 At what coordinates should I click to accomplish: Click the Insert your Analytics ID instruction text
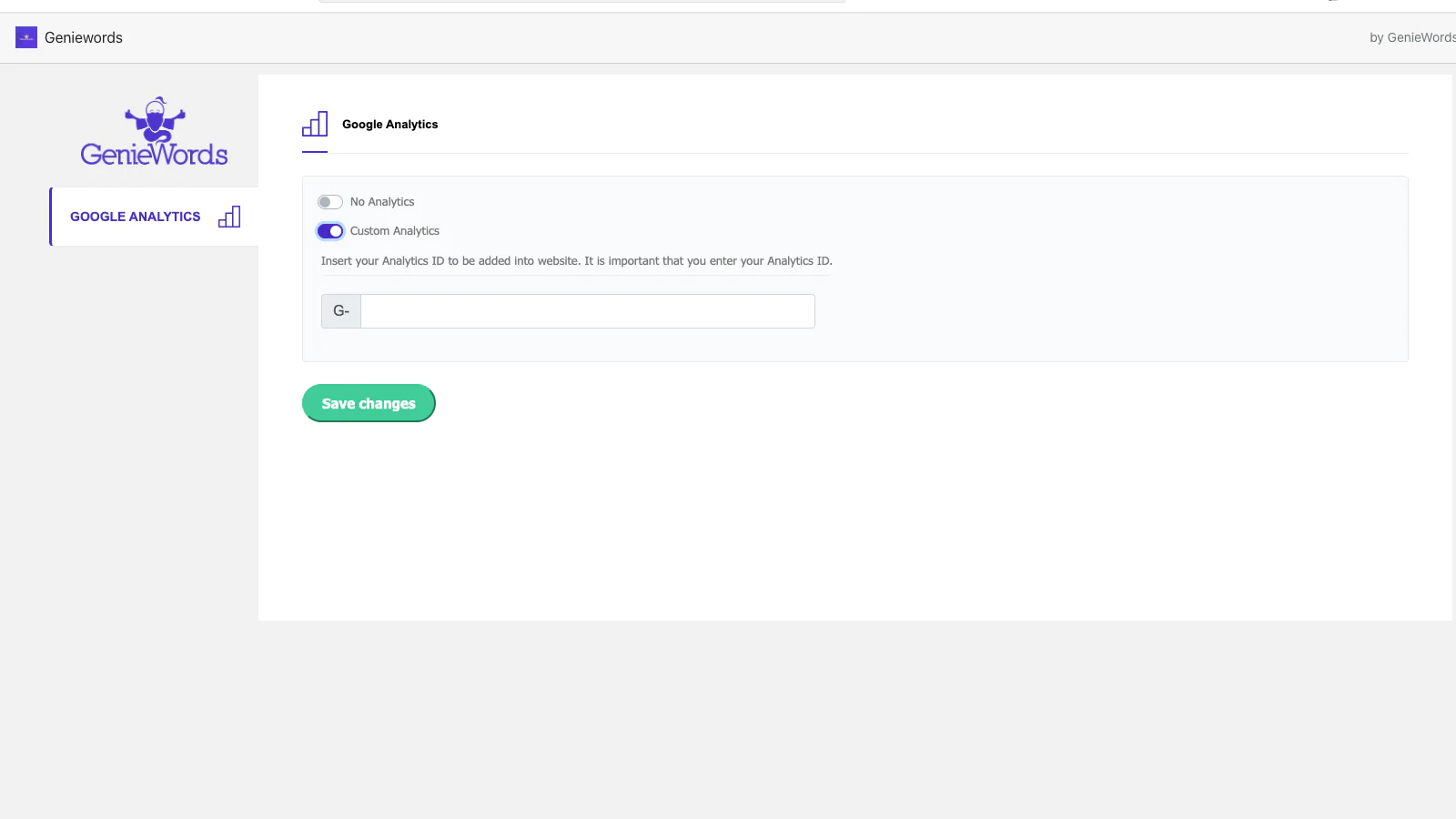tap(577, 261)
